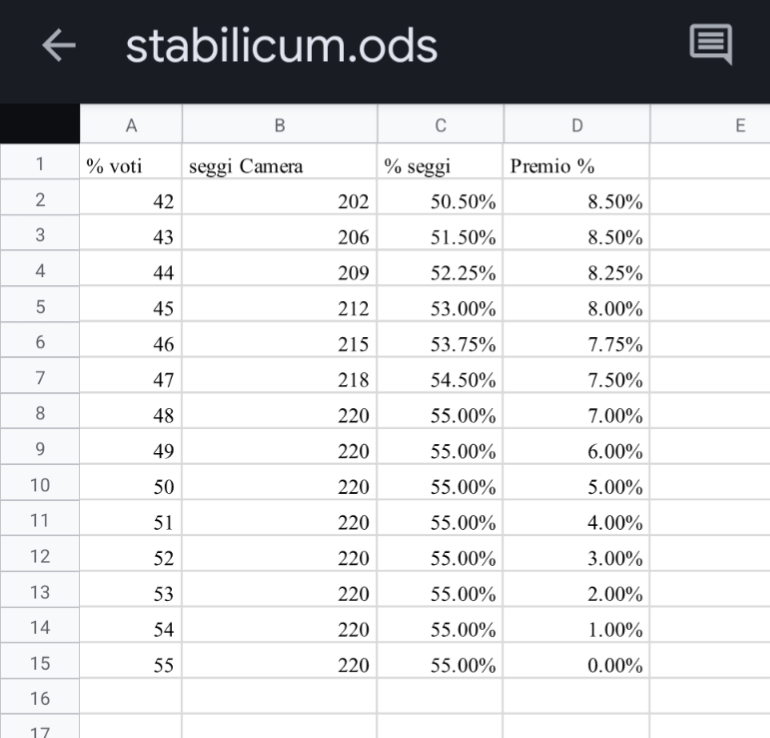Select the "% voti" cell
Image resolution: width=770 pixels, height=738 pixels.
(x=131, y=162)
